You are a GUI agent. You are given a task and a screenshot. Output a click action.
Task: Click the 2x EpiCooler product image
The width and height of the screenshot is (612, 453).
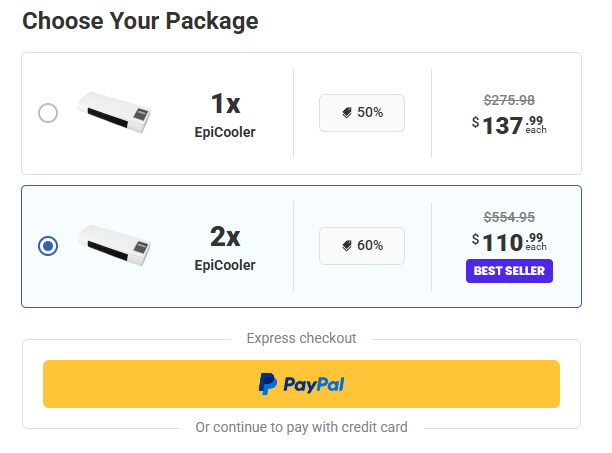click(114, 245)
